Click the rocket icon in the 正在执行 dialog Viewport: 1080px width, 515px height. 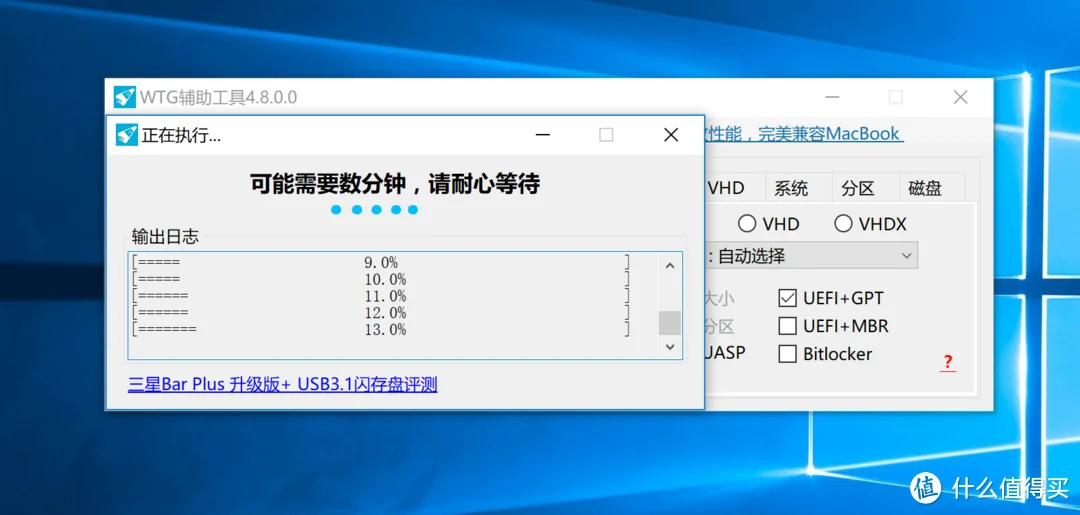pos(126,134)
